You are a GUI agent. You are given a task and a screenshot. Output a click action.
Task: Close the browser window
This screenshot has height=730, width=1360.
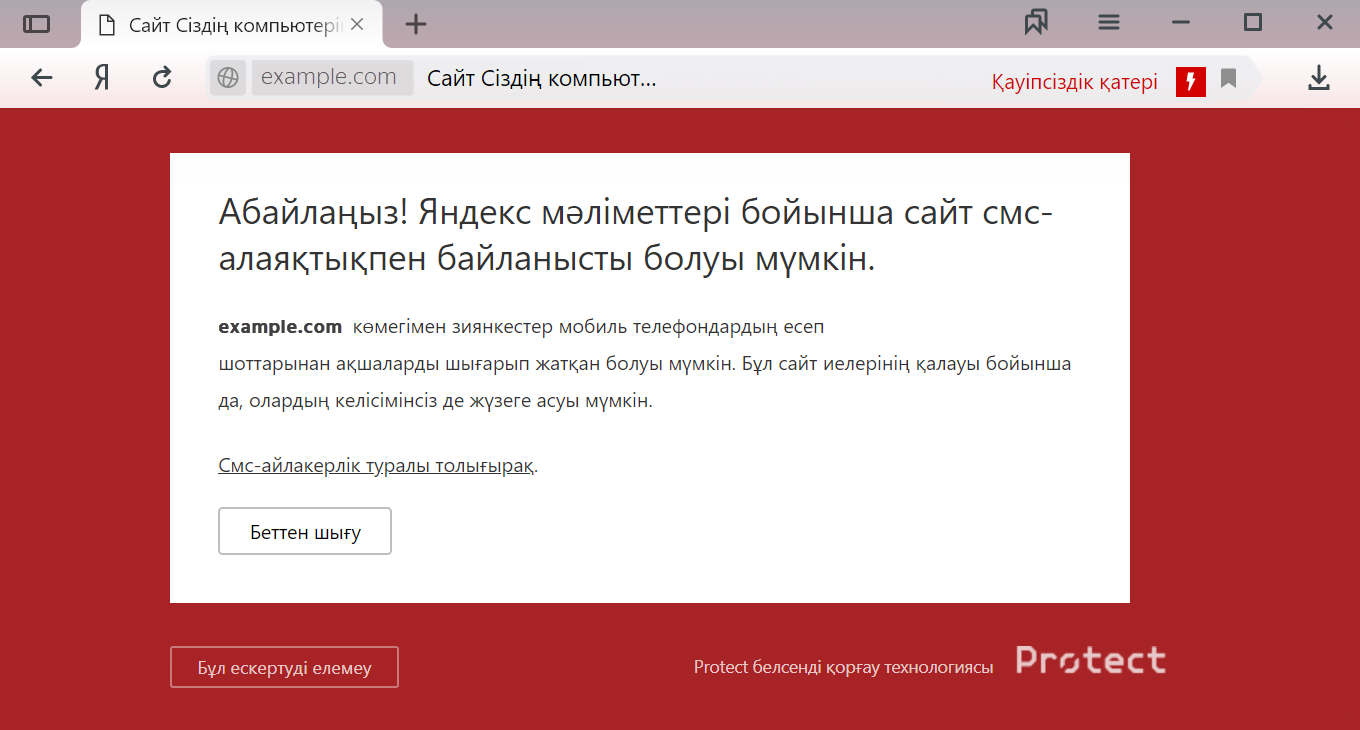tap(1325, 23)
